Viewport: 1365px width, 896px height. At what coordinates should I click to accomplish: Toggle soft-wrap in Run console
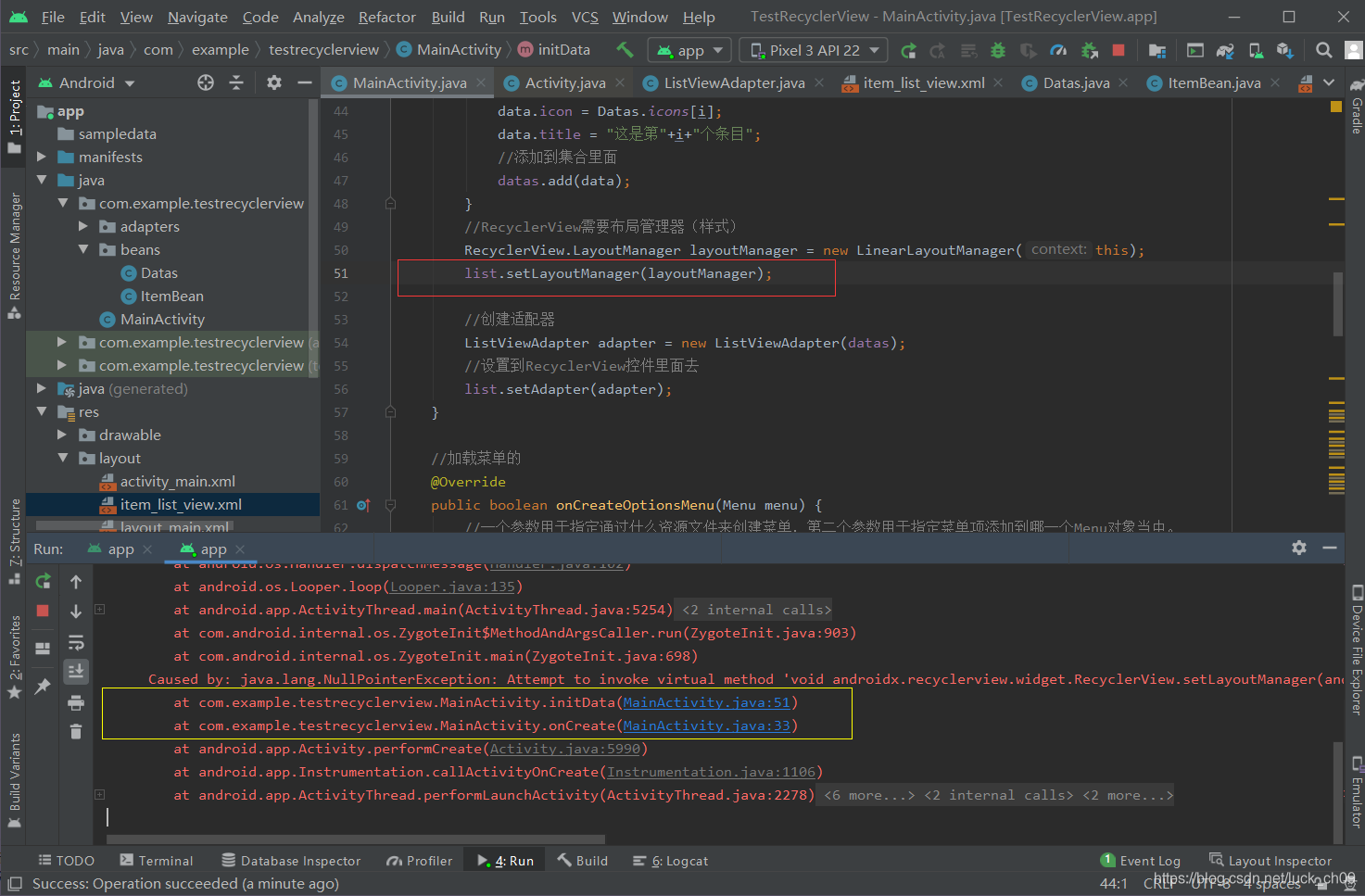[76, 642]
